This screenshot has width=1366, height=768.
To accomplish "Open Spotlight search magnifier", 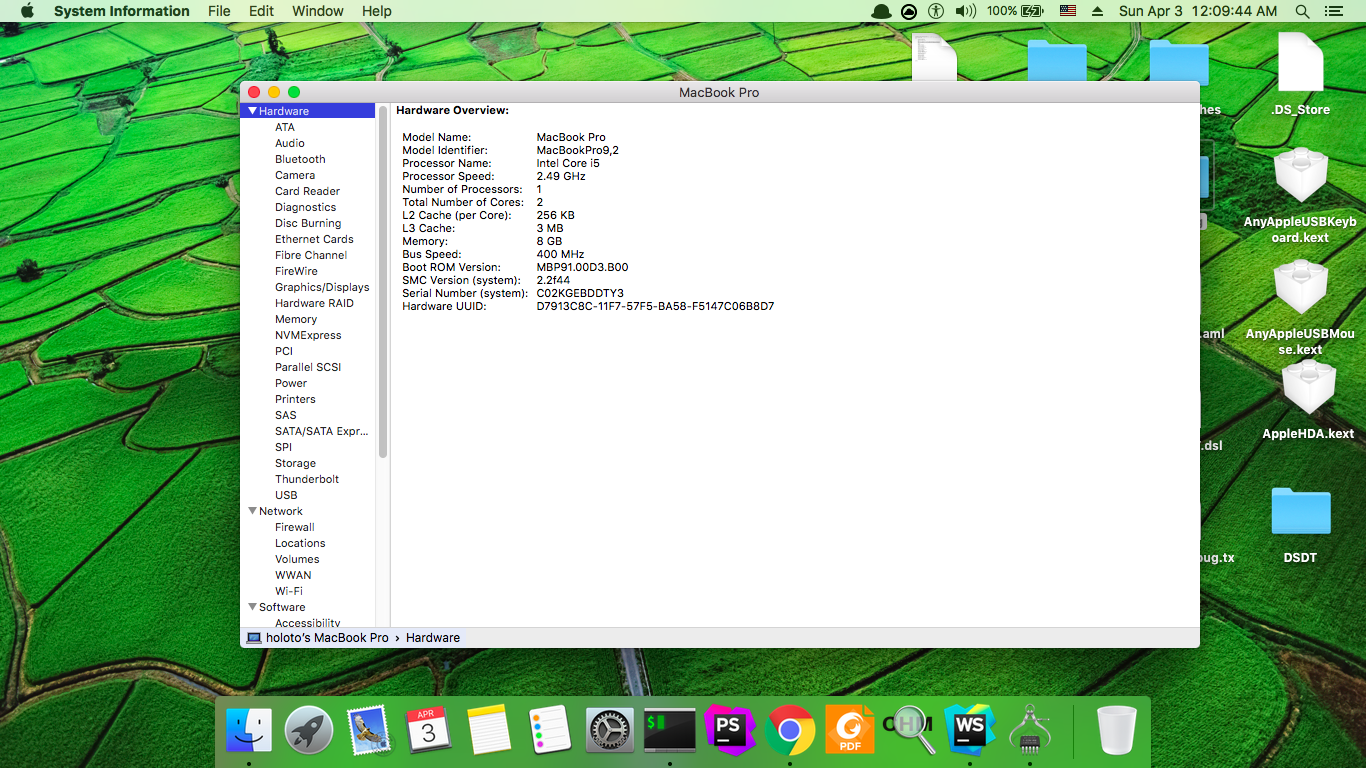I will tap(1302, 11).
